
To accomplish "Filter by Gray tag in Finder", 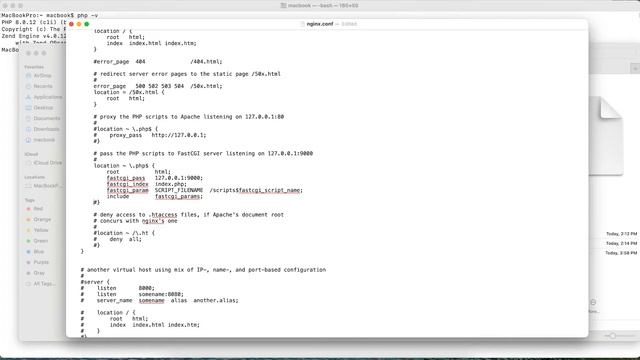I will click(x=36, y=273).
